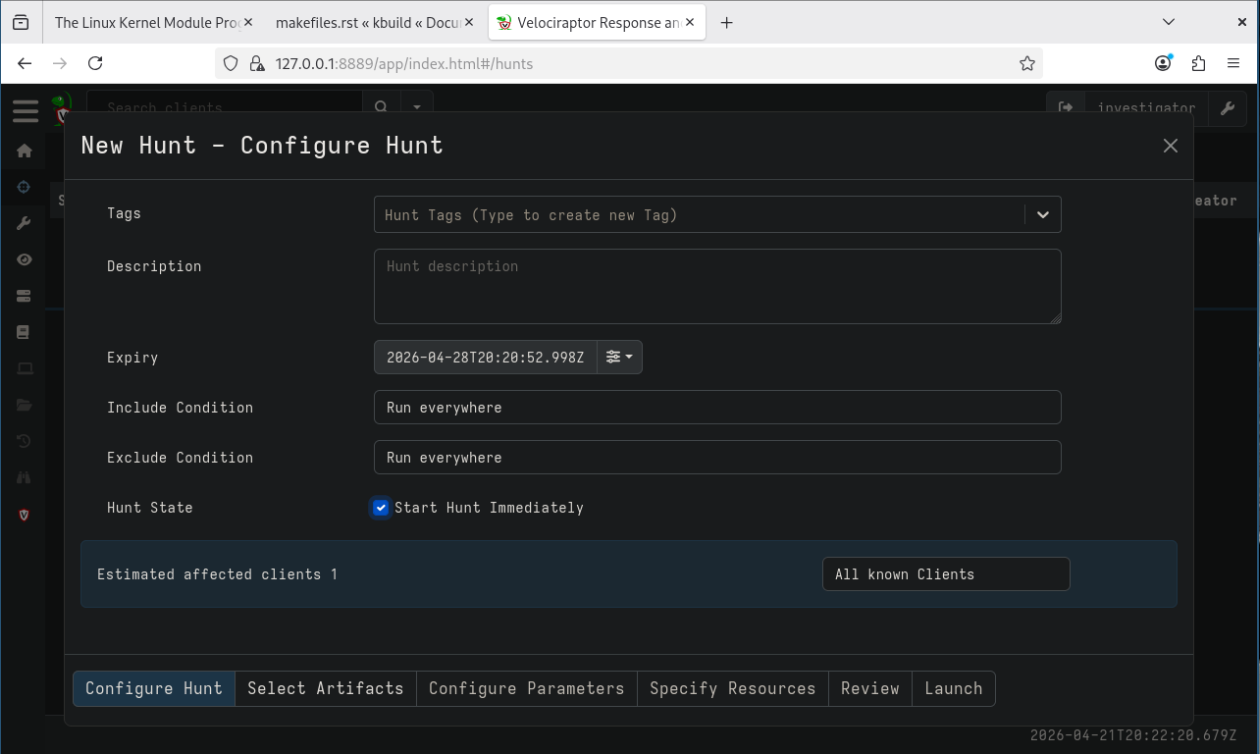The image size is (1260, 754).
Task: Reload the page
Action: pyautogui.click(x=96, y=63)
